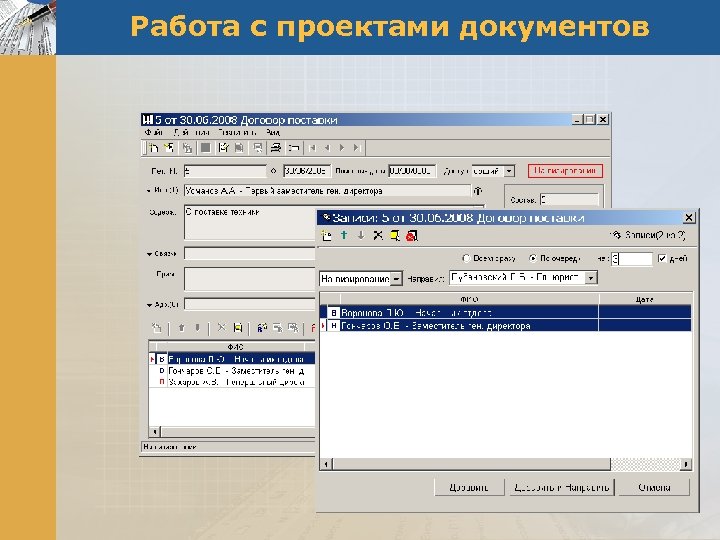Open the Доступ 'общий' dropdown in main window
Screen dimensions: 720x540
pos(509,171)
